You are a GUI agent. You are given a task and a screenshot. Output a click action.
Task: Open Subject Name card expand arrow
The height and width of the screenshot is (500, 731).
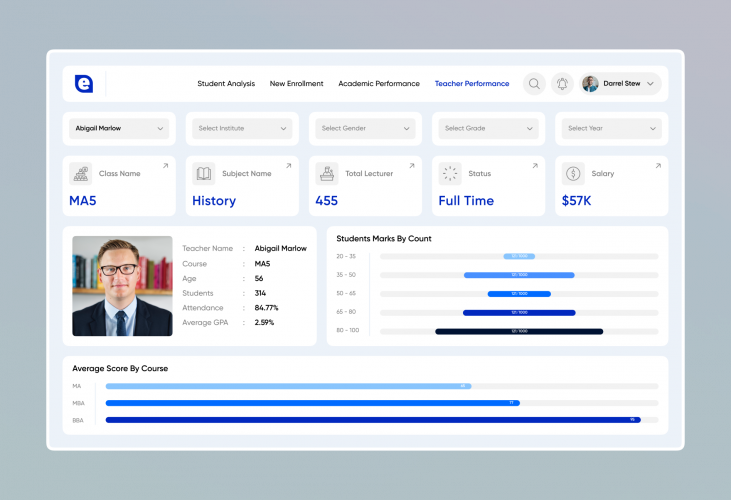tap(289, 166)
